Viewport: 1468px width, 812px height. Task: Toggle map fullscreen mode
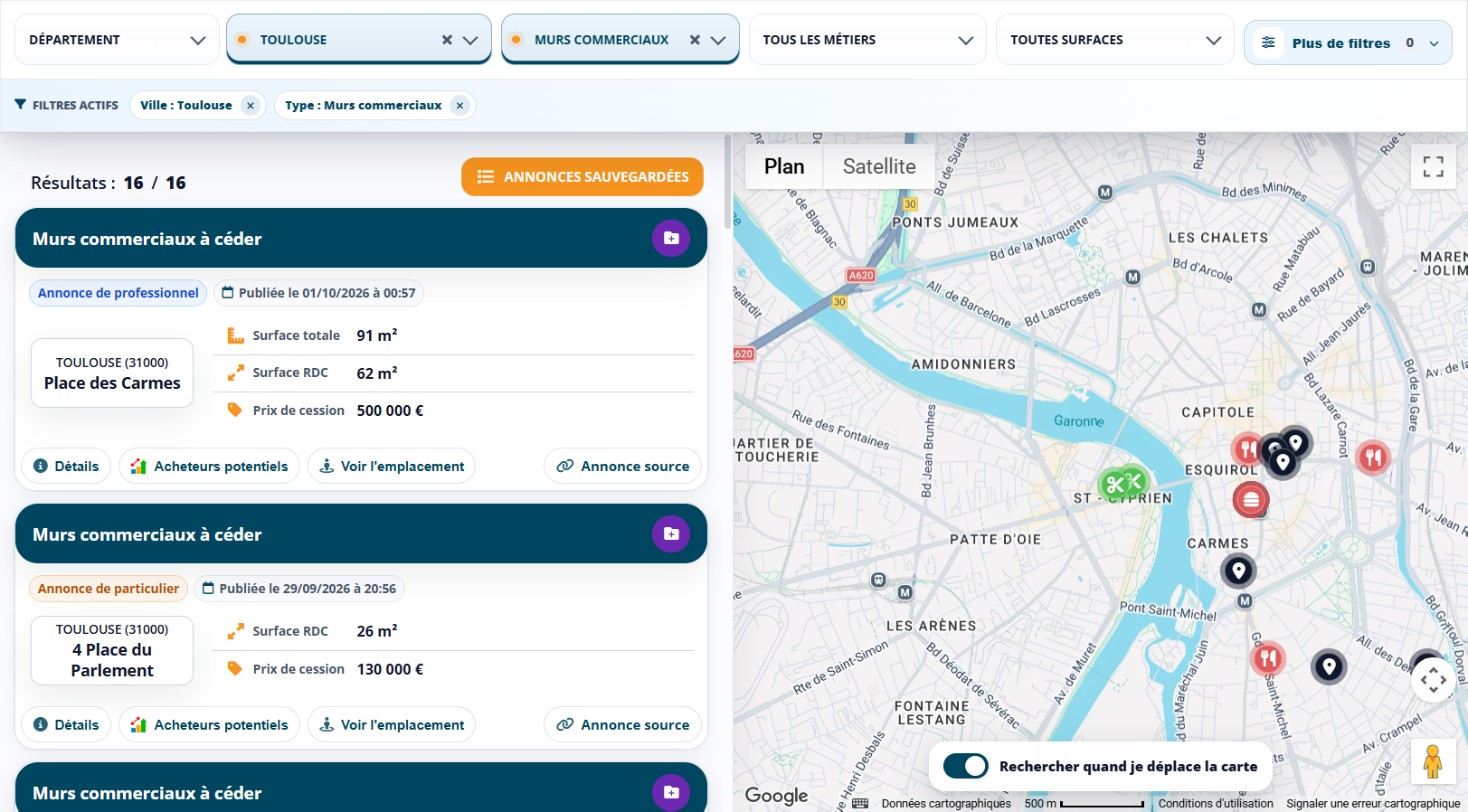[1433, 167]
